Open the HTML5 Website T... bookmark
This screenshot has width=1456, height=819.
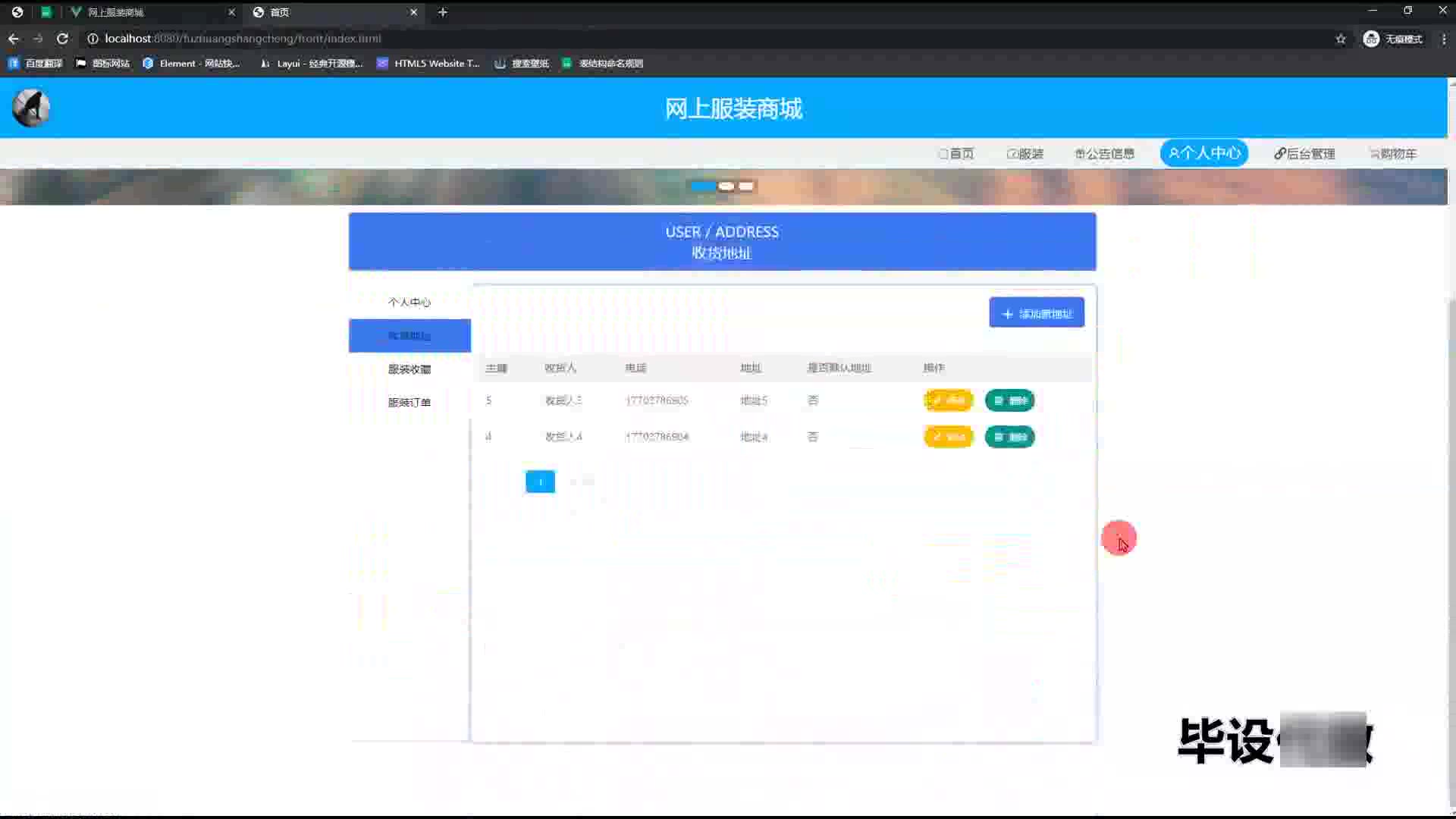pyautogui.click(x=428, y=64)
